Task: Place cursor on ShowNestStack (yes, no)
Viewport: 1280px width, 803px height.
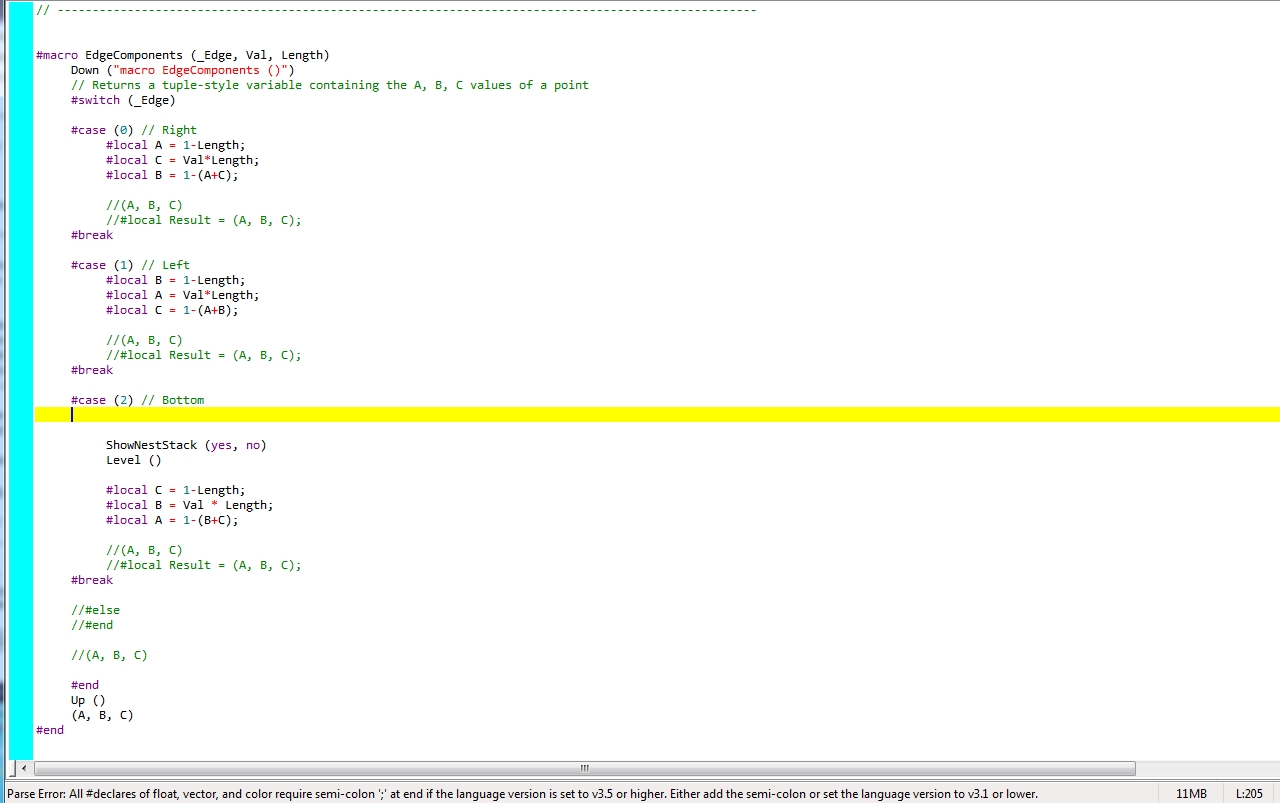Action: (186, 445)
